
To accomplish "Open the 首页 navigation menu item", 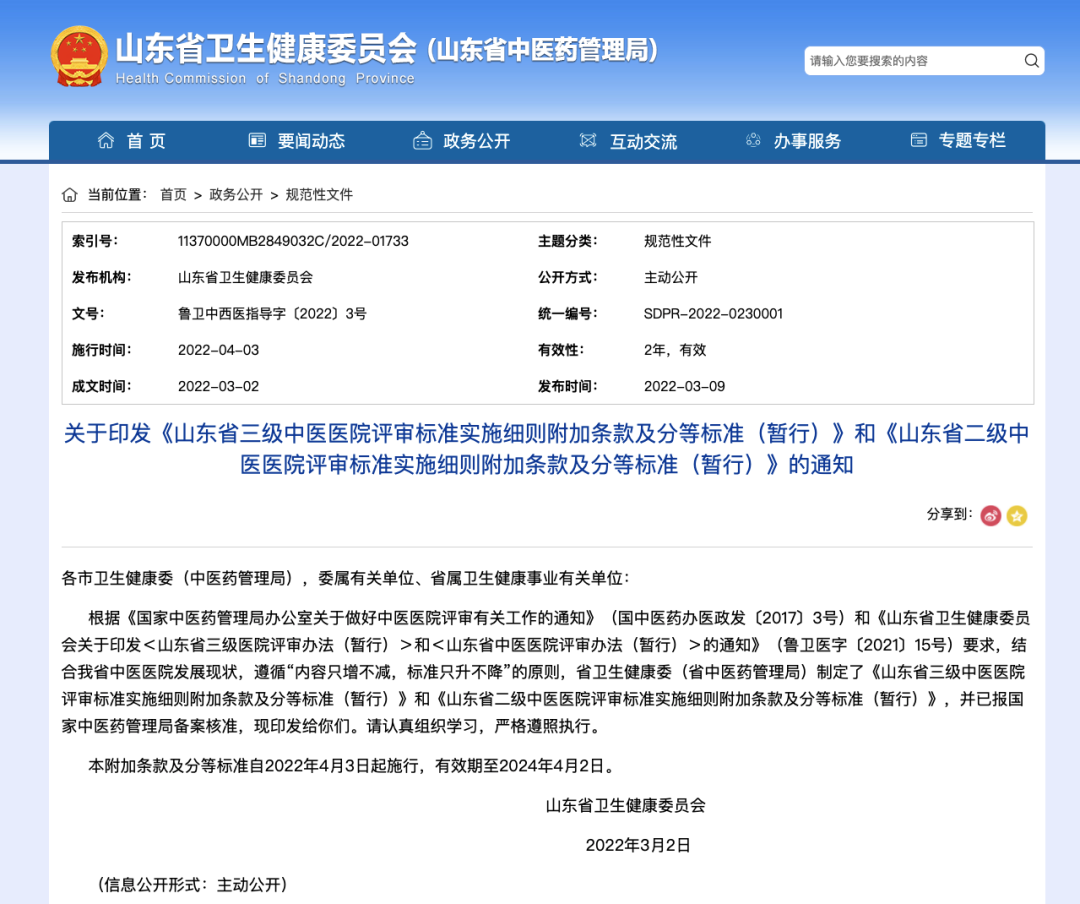I will [145, 140].
